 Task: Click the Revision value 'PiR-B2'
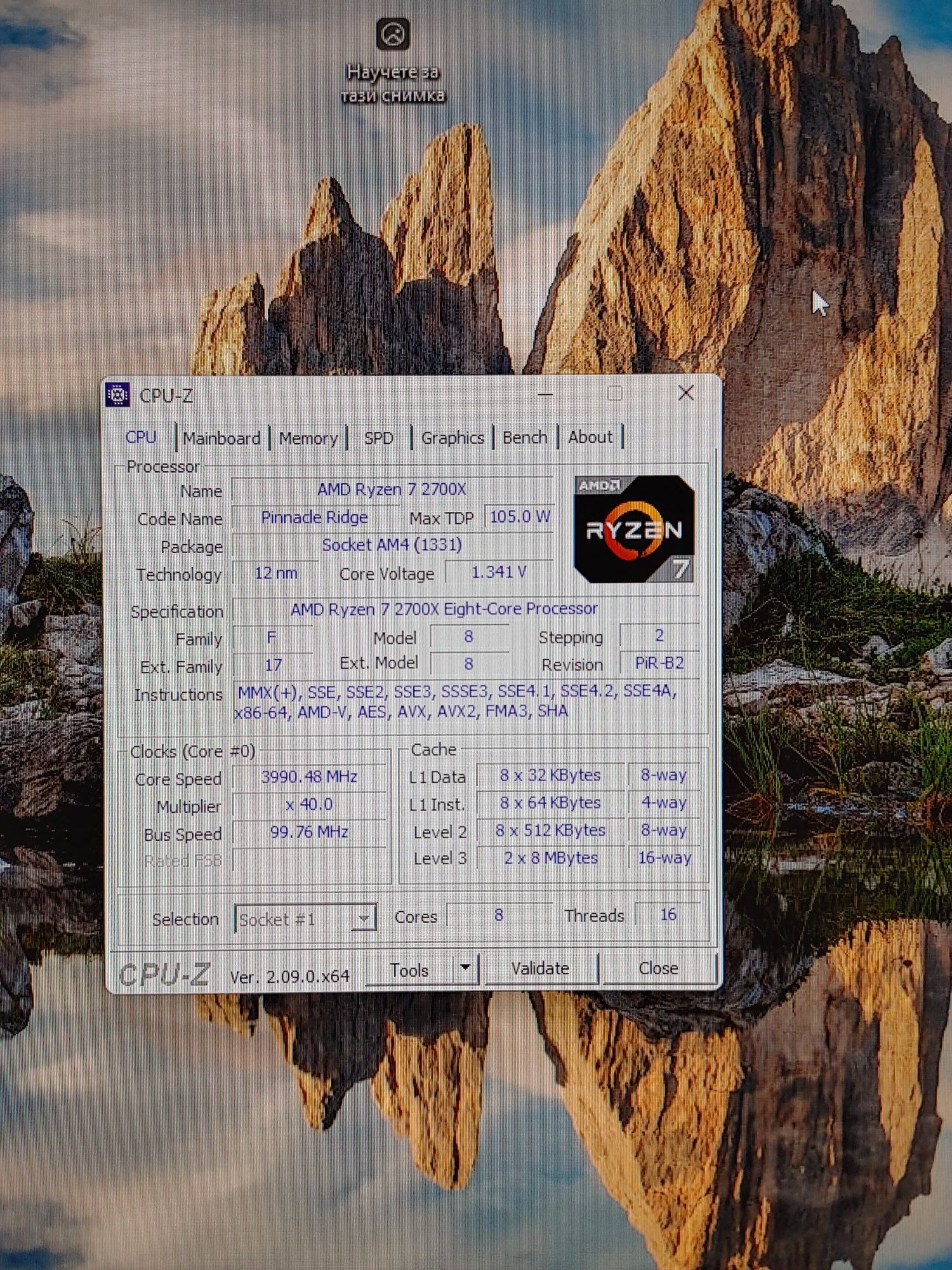pos(659,663)
